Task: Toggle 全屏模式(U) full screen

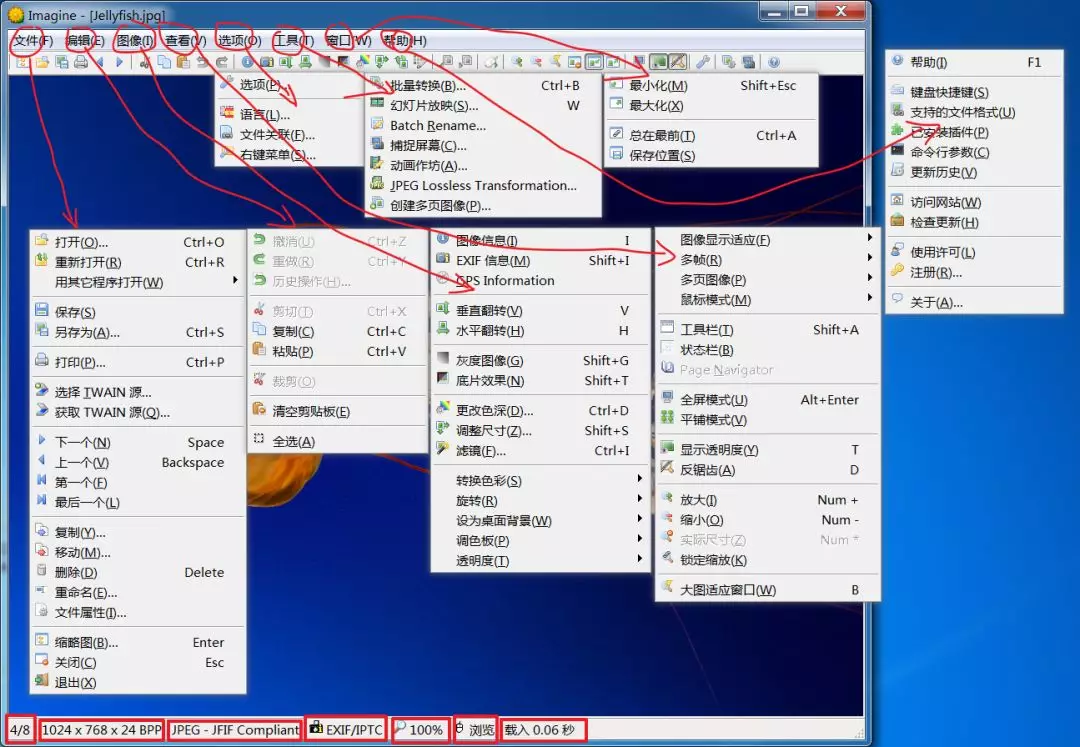Action: [x=767, y=400]
